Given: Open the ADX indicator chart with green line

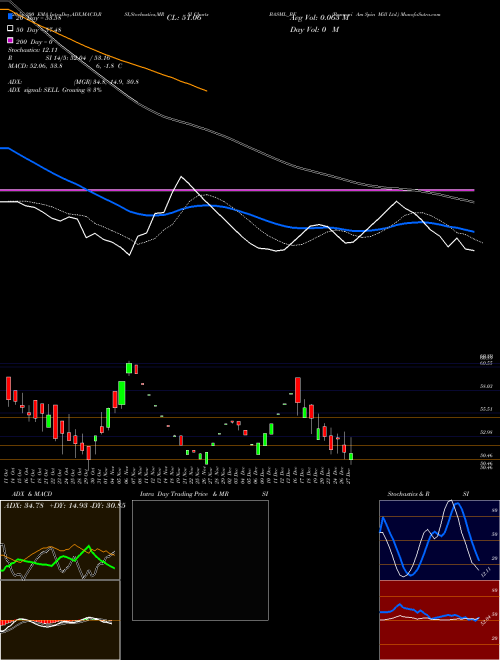Looking at the screenshot, I should [x=60, y=540].
